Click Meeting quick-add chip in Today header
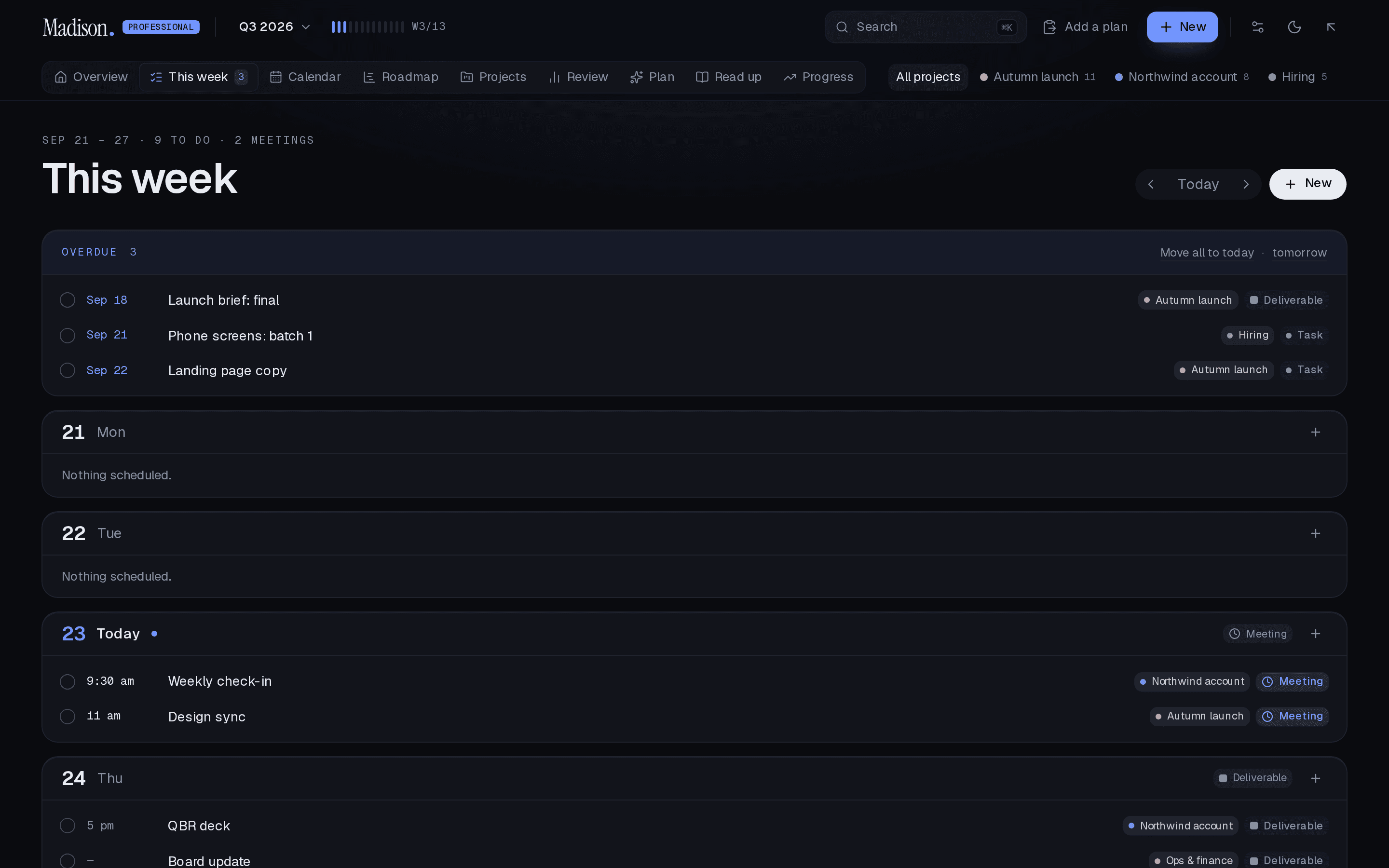The image size is (1389, 868). 1257,634
